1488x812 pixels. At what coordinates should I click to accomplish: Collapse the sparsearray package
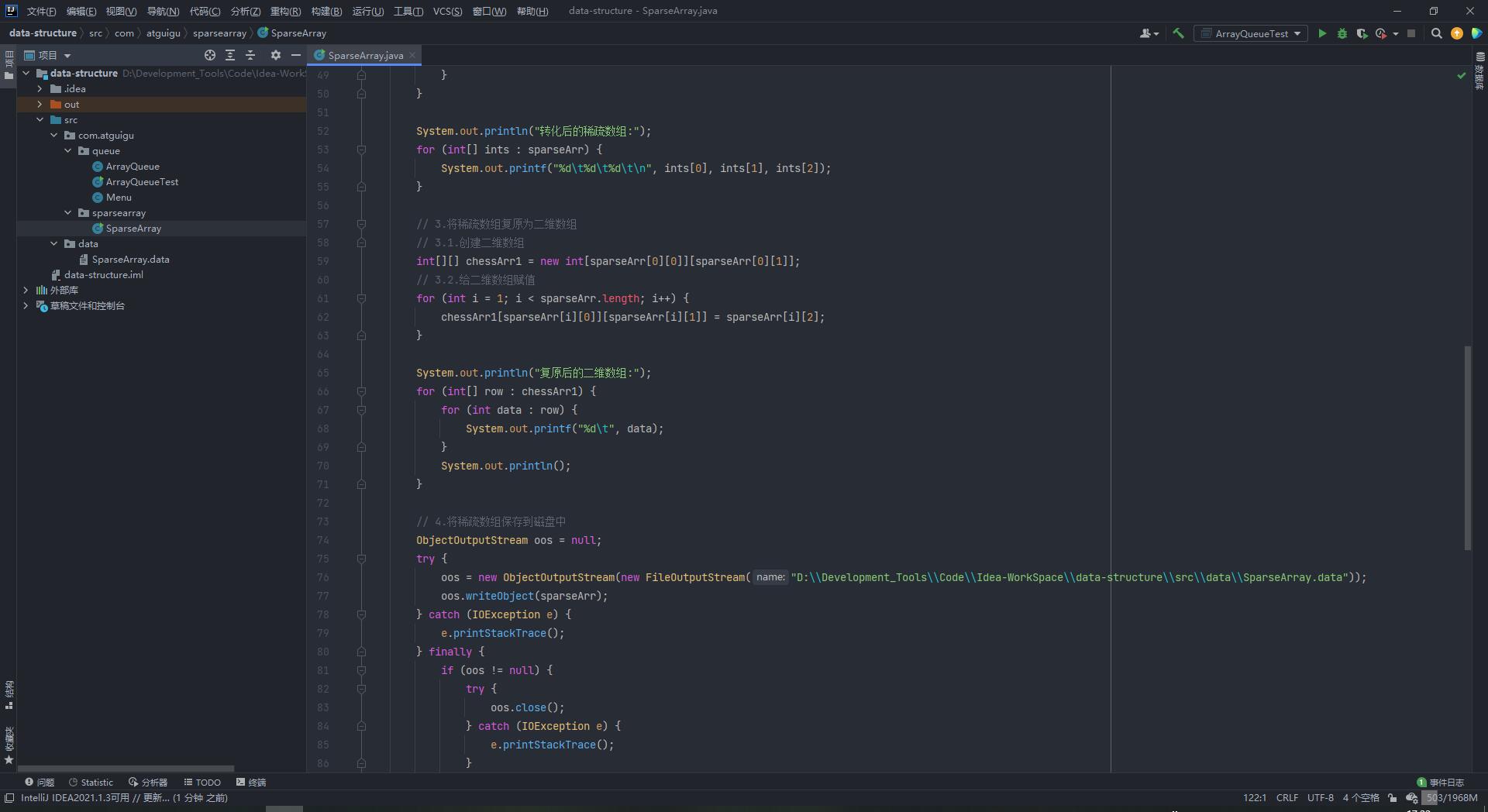[67, 213]
